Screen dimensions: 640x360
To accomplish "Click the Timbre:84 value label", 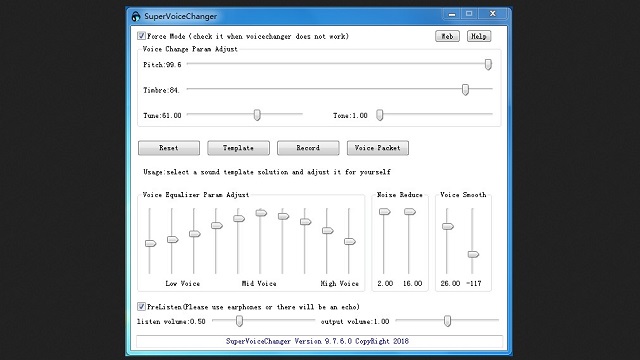I will point(161,90).
